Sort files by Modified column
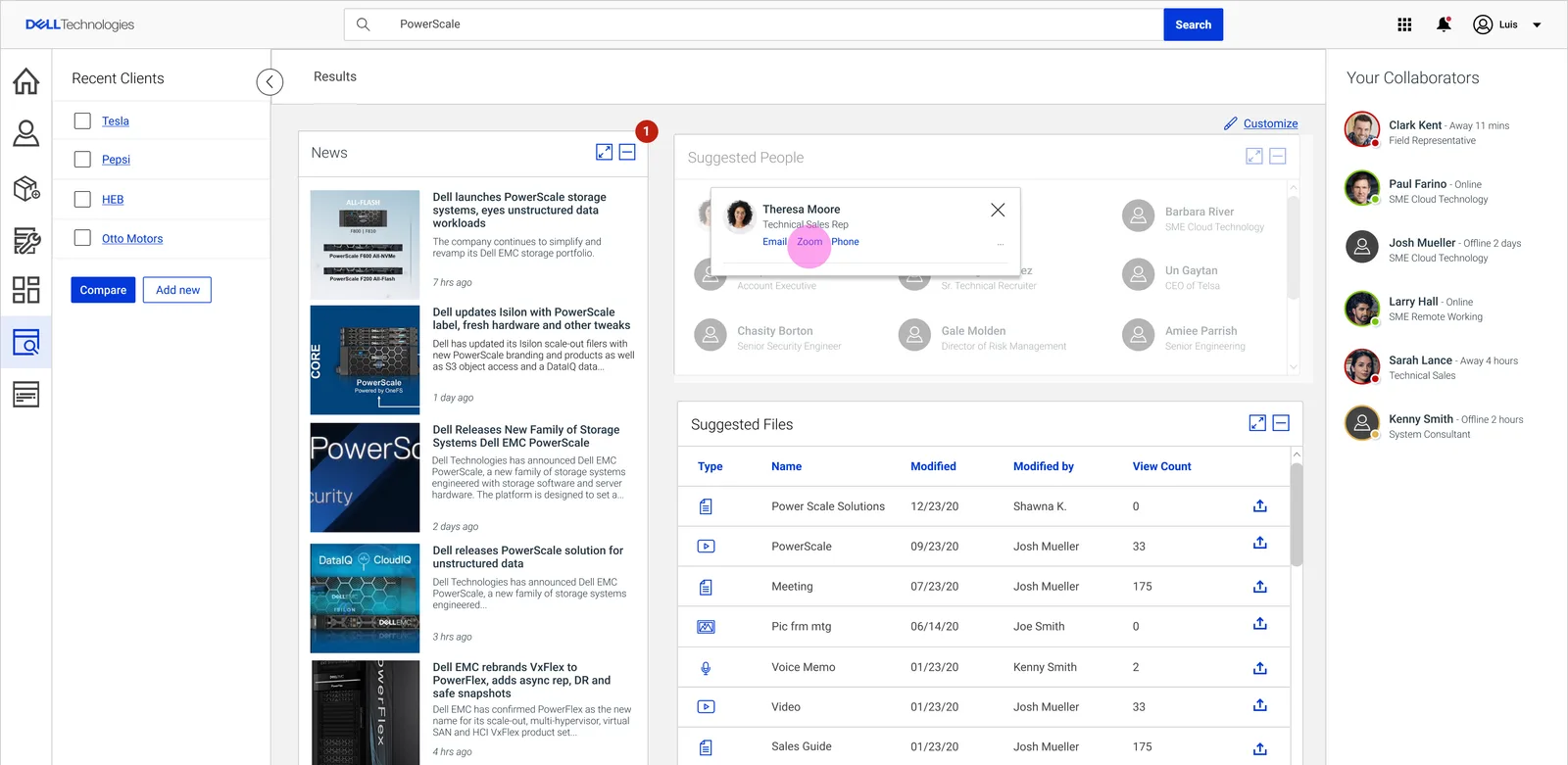This screenshot has width=1568, height=765. point(933,466)
